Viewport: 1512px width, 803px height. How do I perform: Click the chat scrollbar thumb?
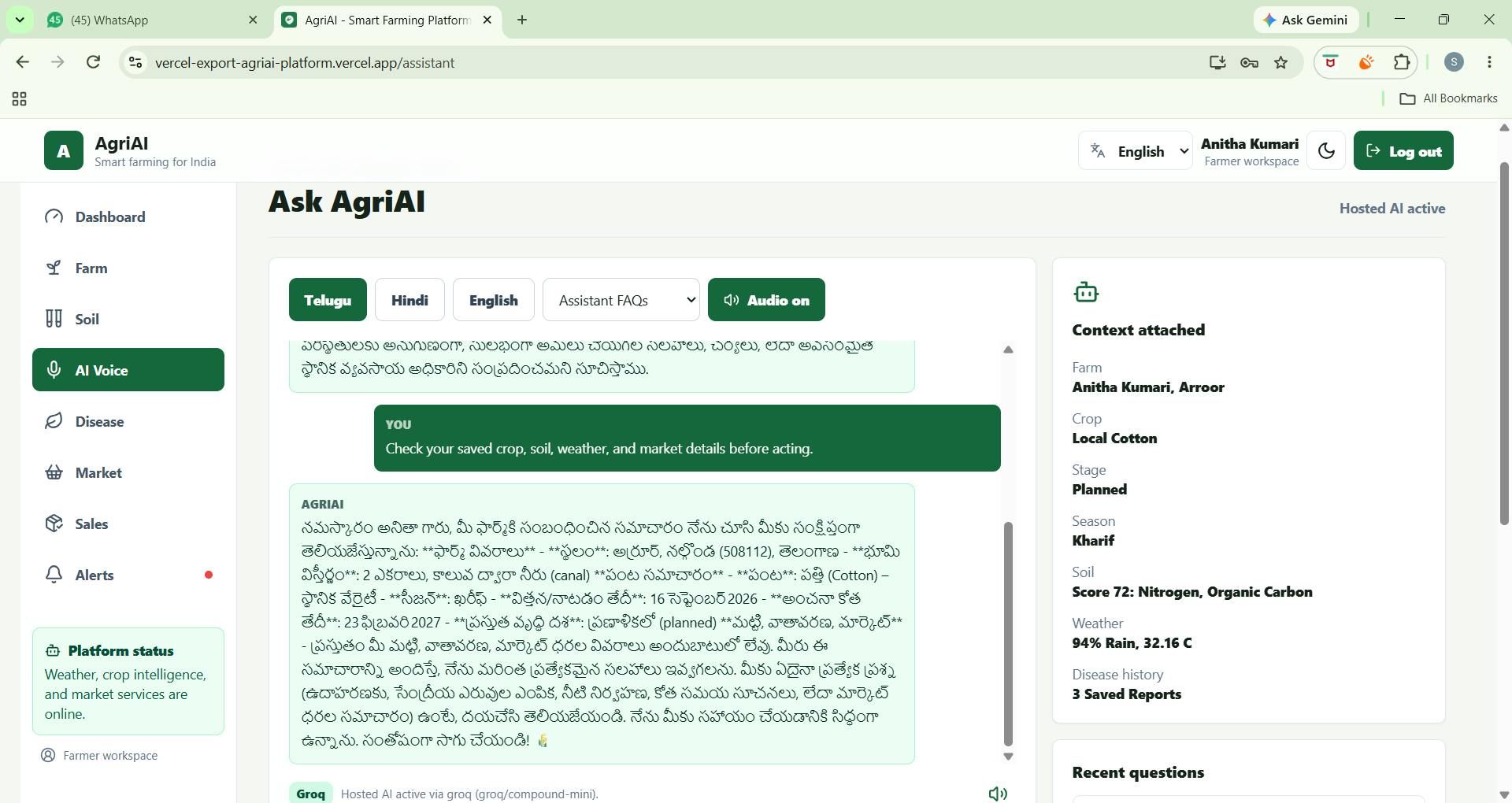(1008, 634)
